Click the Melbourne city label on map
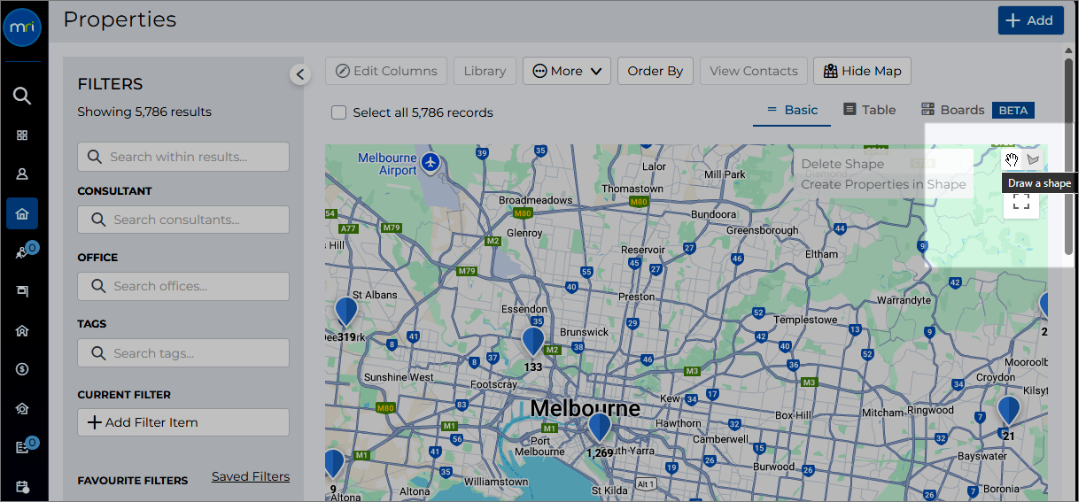The width and height of the screenshot is (1080, 502). (x=585, y=408)
